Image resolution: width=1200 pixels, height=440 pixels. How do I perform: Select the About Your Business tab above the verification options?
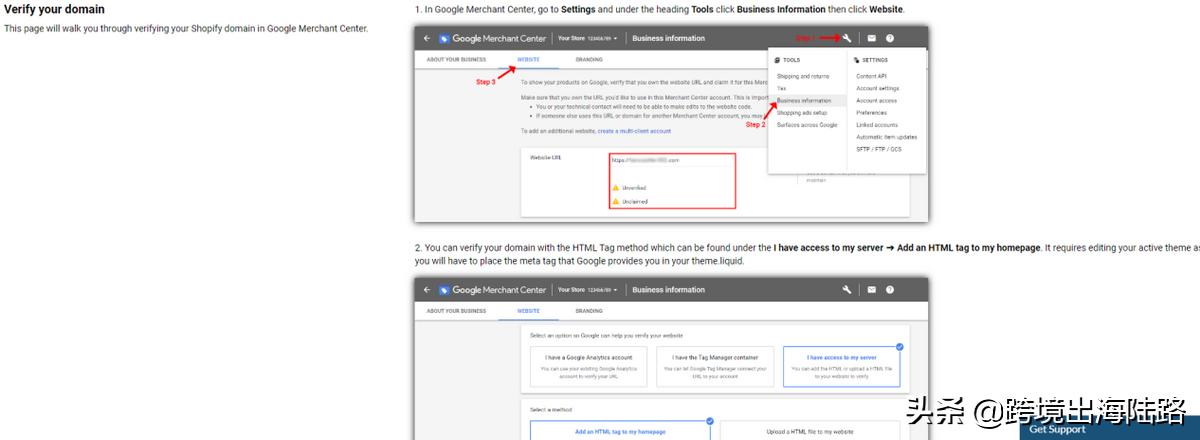tap(457, 311)
